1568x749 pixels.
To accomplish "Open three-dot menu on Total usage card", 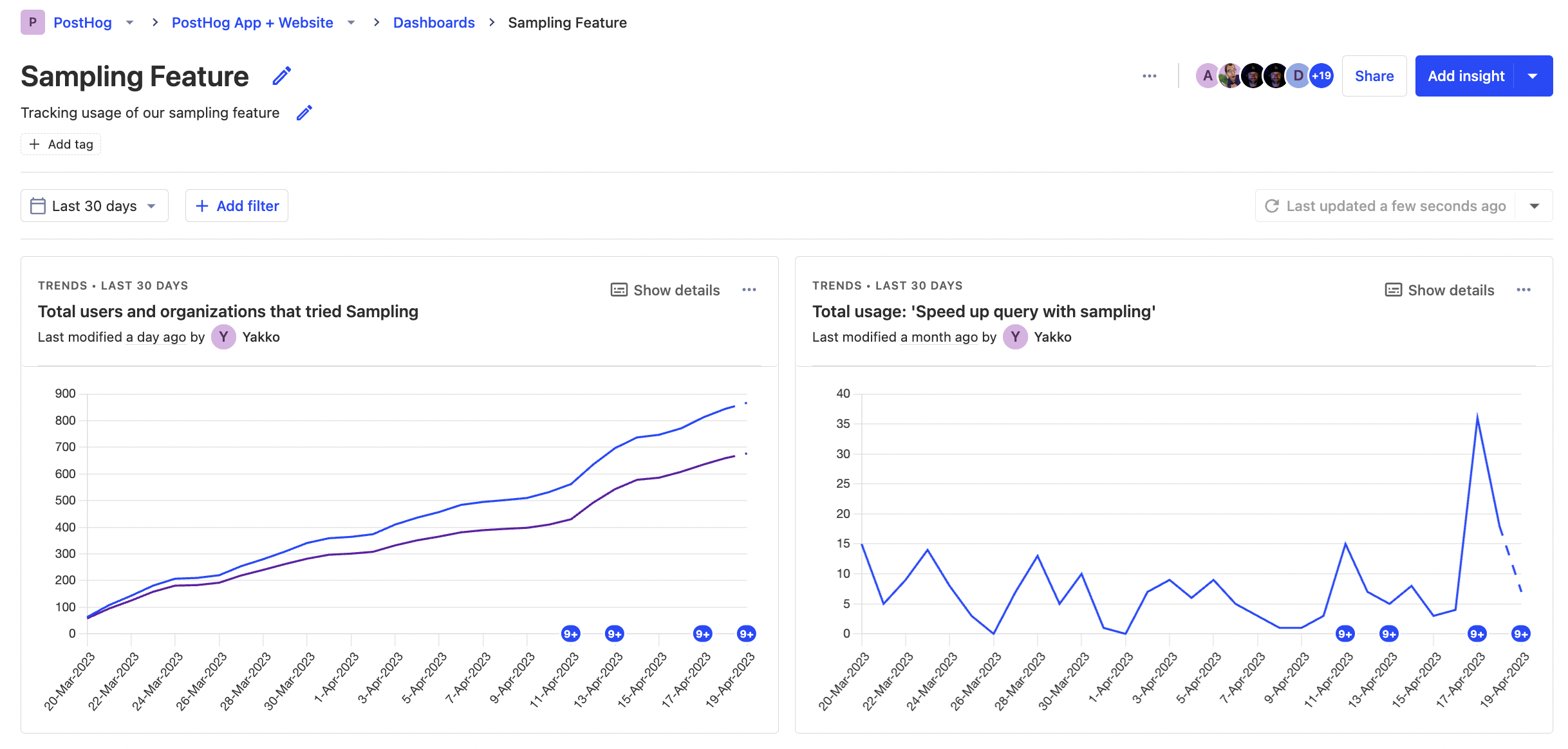I will pyautogui.click(x=1523, y=290).
